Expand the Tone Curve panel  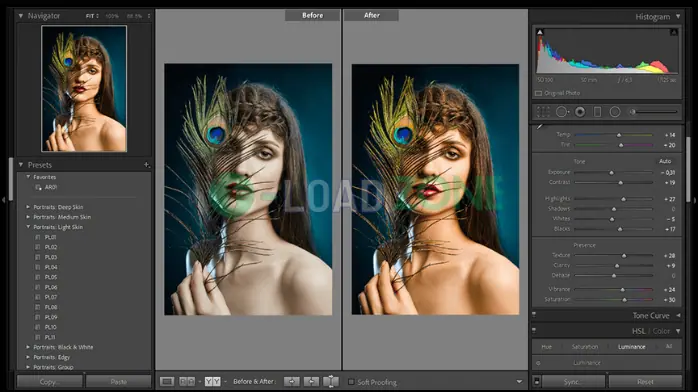(x=678, y=315)
